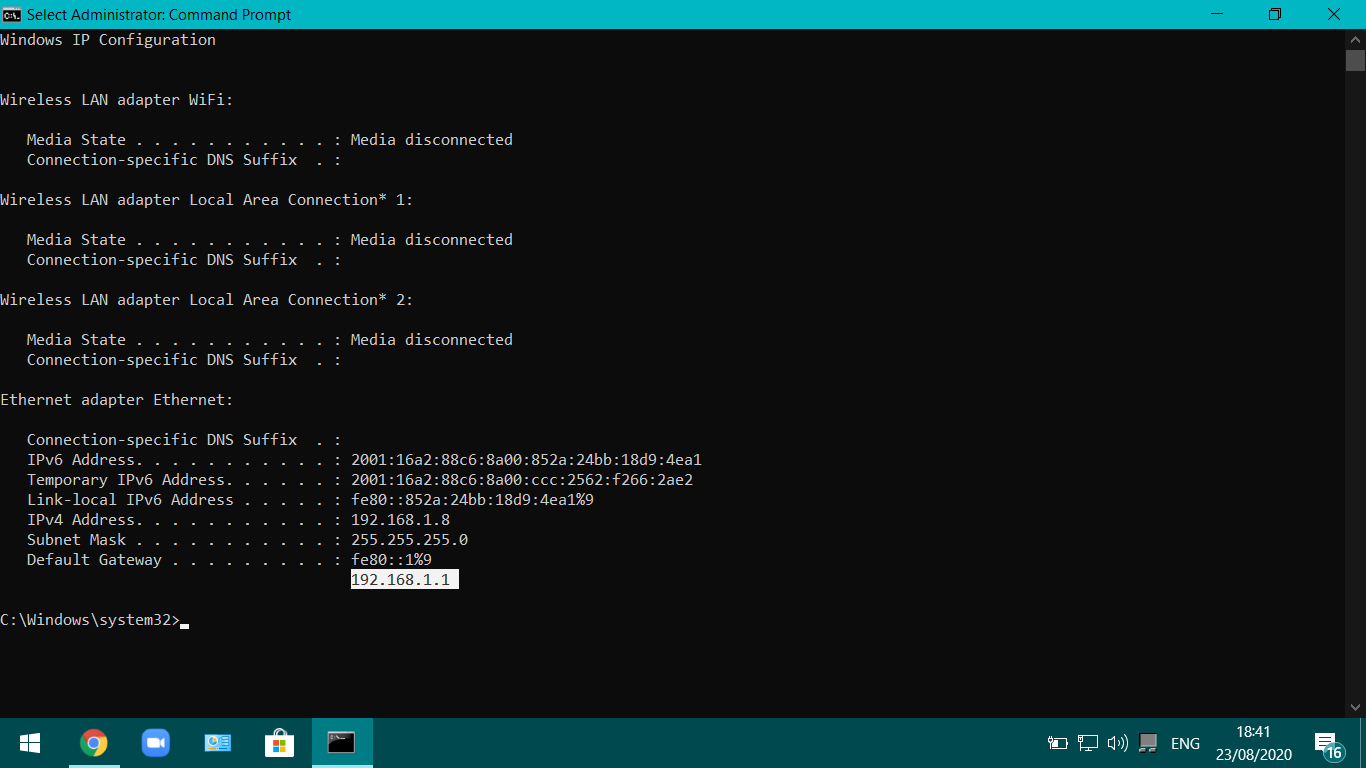This screenshot has width=1366, height=768.
Task: Launch Google Chrome from the taskbar
Action: point(94,743)
